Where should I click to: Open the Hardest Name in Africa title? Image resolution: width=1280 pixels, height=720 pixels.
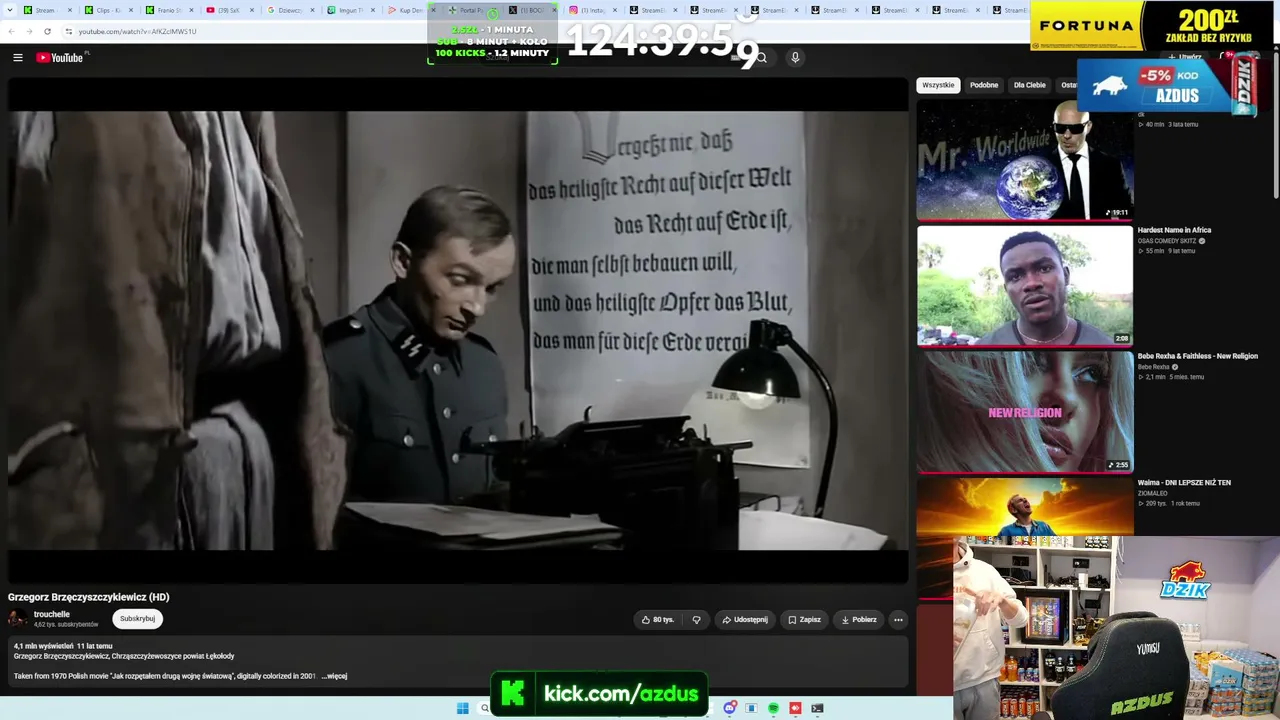tap(1174, 230)
